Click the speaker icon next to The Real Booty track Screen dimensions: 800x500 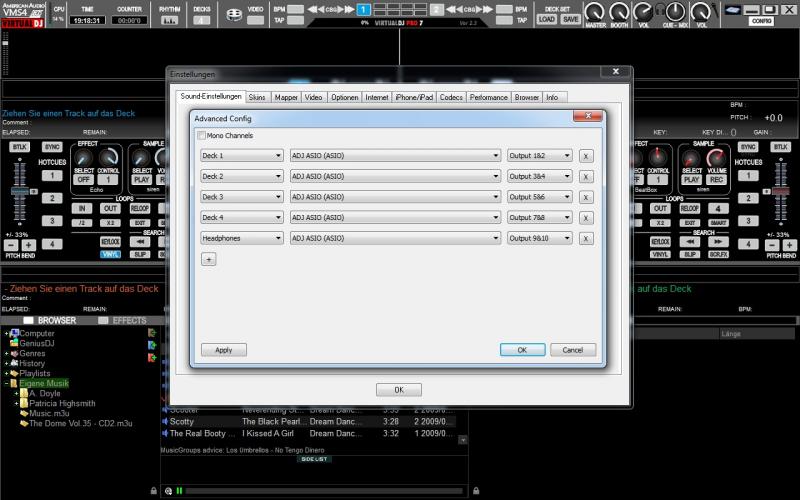[165, 433]
